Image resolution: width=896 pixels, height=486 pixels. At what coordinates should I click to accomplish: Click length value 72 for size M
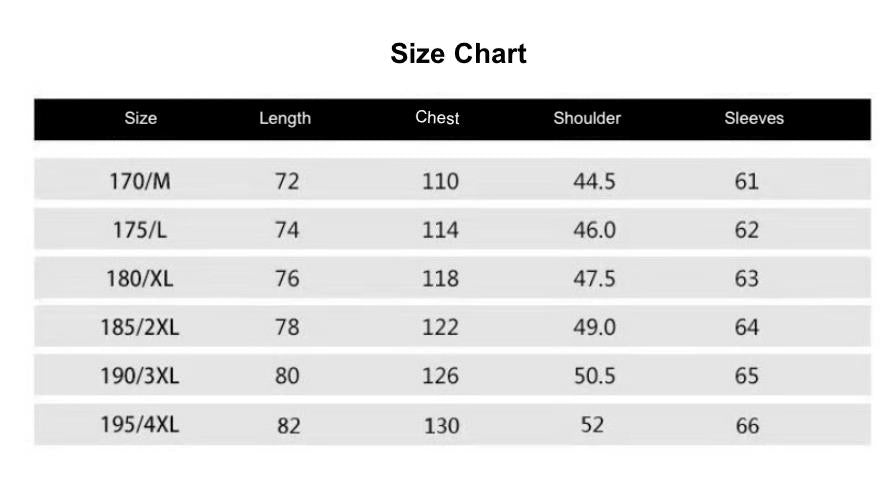(287, 181)
